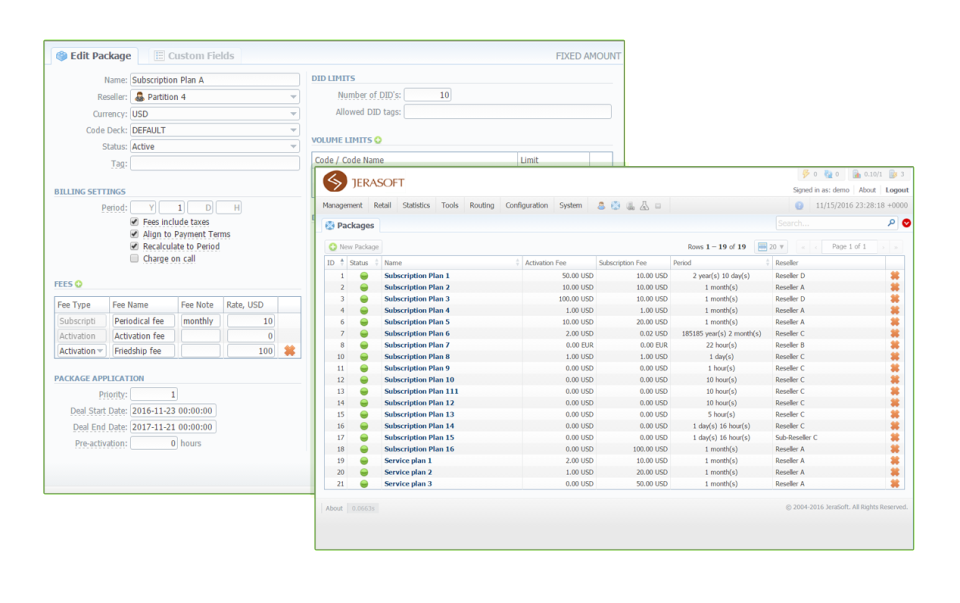Click the Number of DID's field
960x603 pixels.
427,95
